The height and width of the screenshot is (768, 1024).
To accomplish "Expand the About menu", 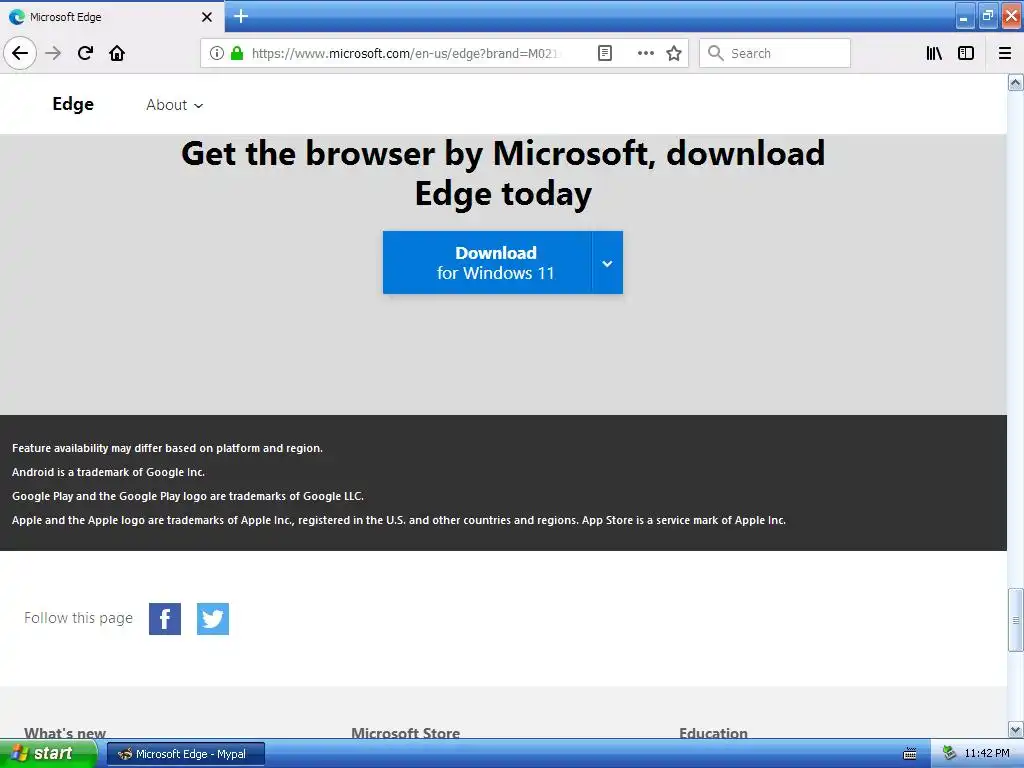I will click(x=174, y=105).
